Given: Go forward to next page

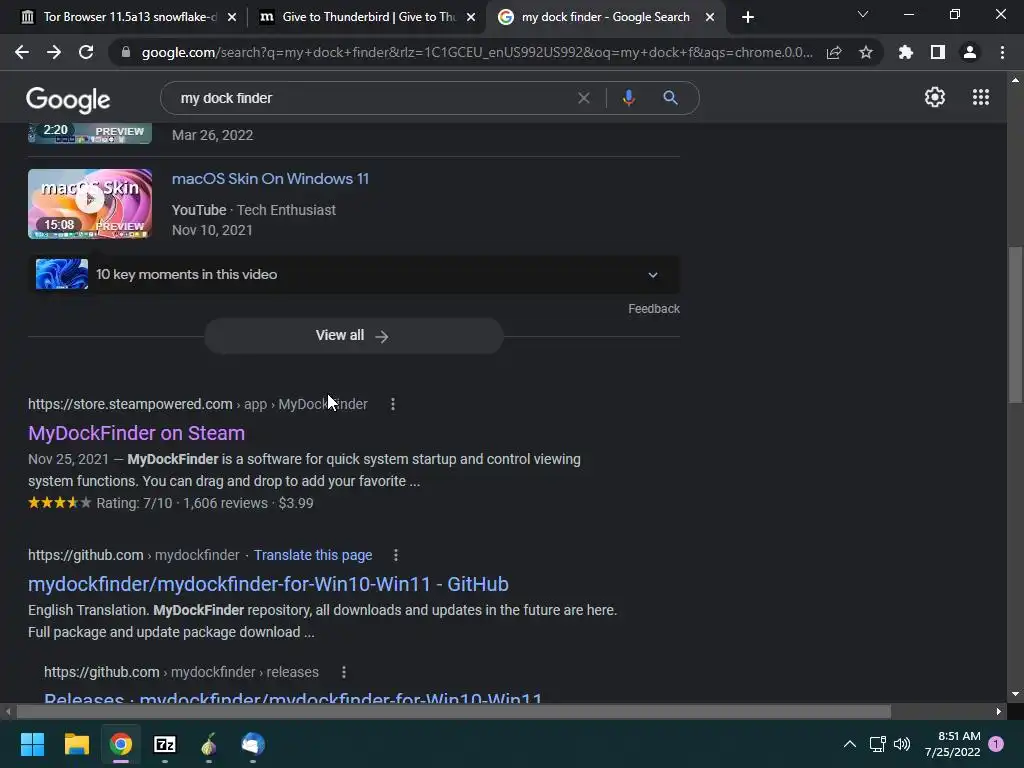Looking at the screenshot, I should click(x=54, y=52).
